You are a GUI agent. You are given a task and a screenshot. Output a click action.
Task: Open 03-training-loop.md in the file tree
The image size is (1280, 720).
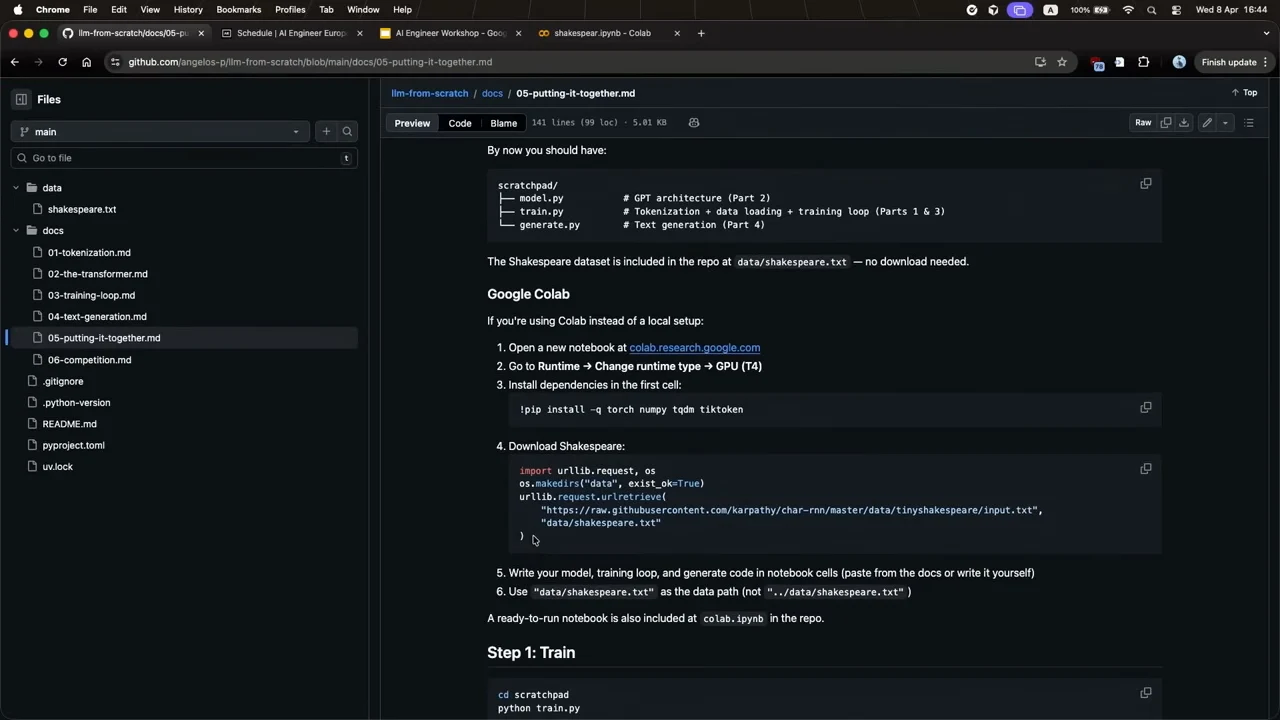[91, 295]
